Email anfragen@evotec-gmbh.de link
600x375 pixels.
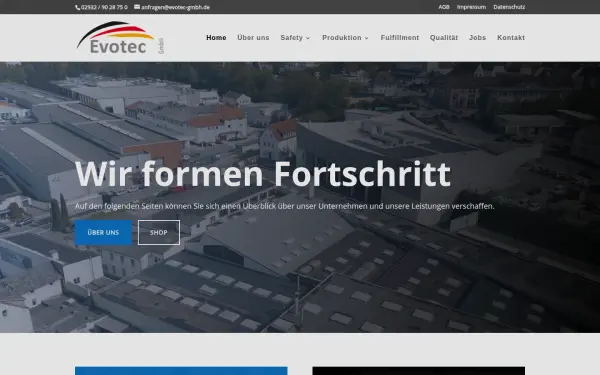click(x=175, y=7)
